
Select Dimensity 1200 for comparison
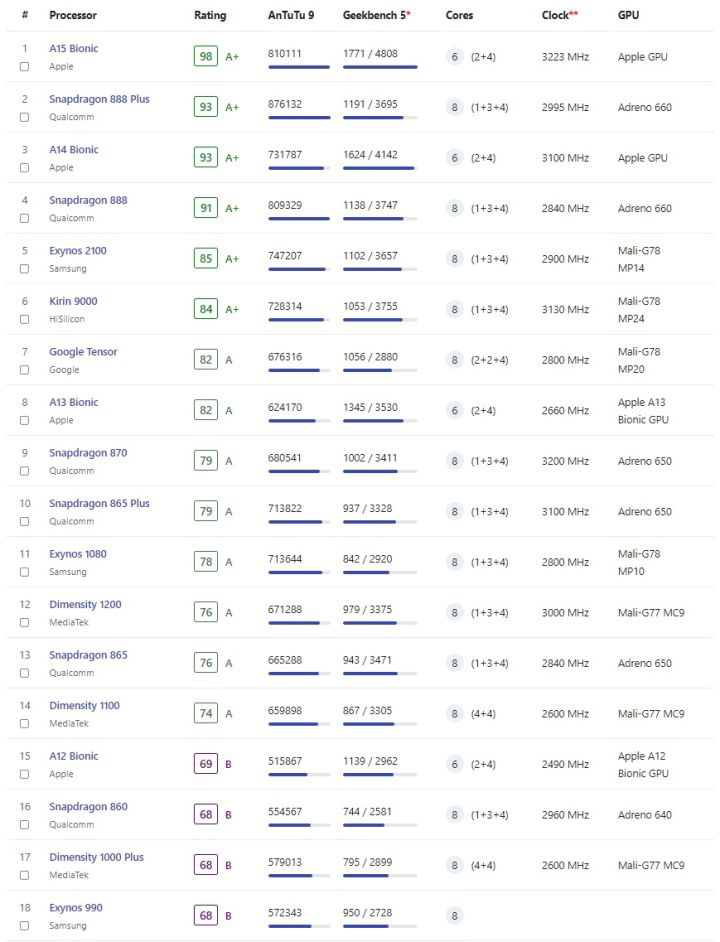pyautogui.click(x=22, y=624)
